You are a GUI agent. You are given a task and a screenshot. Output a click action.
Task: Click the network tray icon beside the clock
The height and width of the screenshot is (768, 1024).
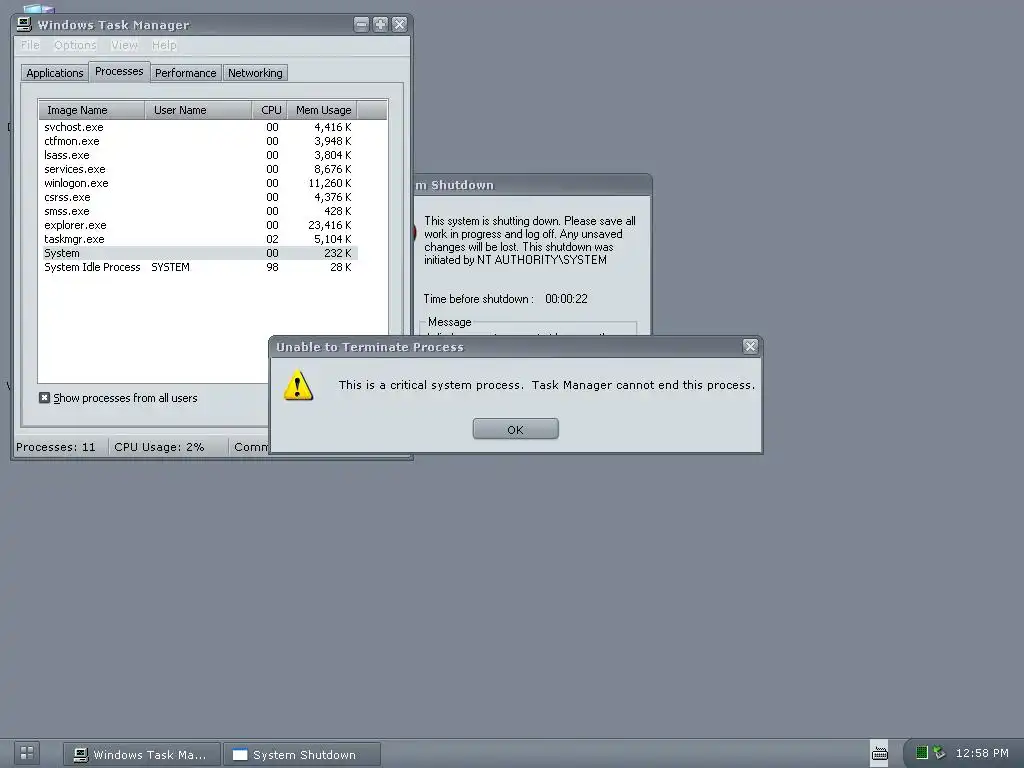[939, 752]
